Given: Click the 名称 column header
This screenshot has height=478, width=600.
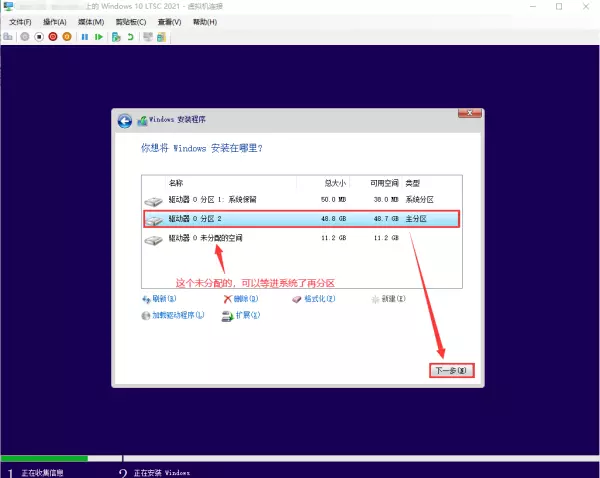Looking at the screenshot, I should pyautogui.click(x=176, y=183).
